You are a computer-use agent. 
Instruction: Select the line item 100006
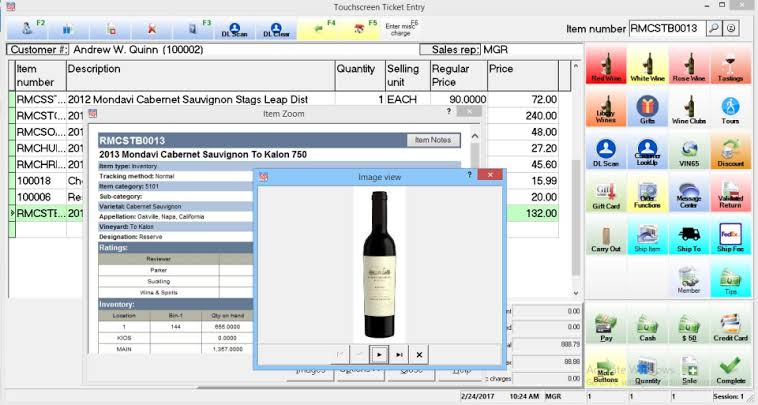[x=40, y=198]
